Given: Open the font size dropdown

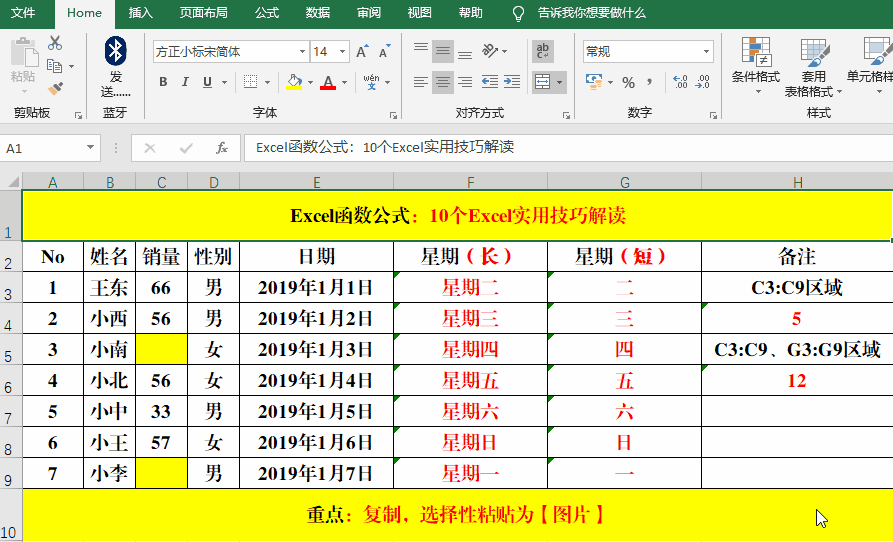Looking at the screenshot, I should (342, 52).
